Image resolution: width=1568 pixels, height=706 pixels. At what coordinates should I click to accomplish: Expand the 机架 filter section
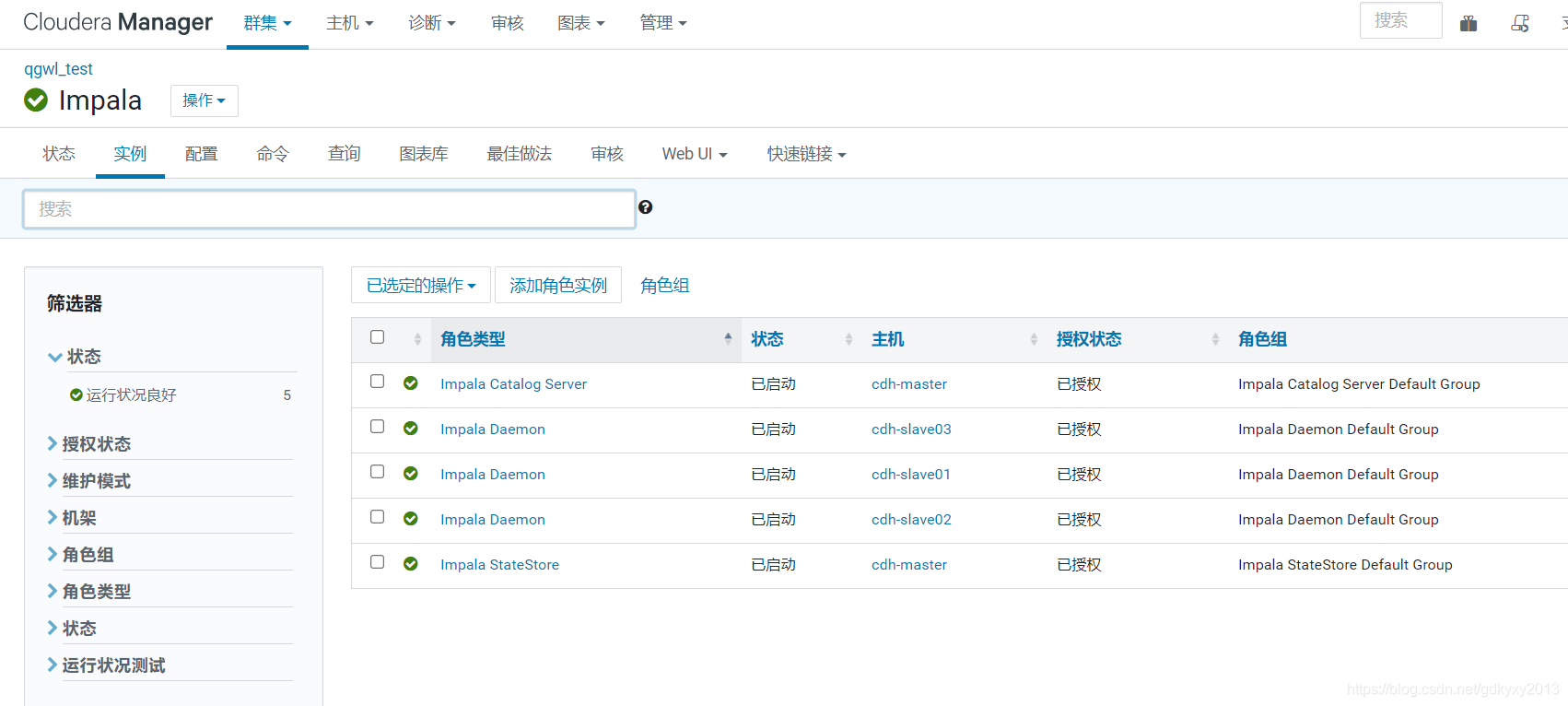[72, 517]
